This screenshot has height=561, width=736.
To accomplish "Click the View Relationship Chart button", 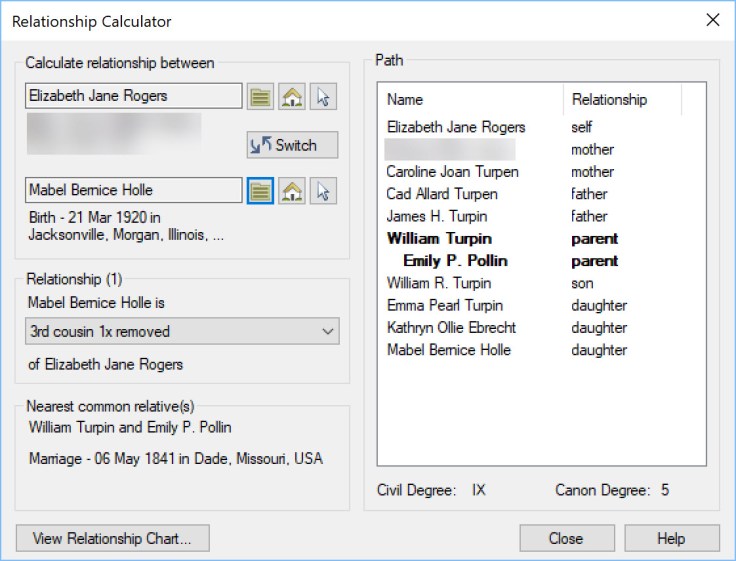I will pyautogui.click(x=113, y=538).
